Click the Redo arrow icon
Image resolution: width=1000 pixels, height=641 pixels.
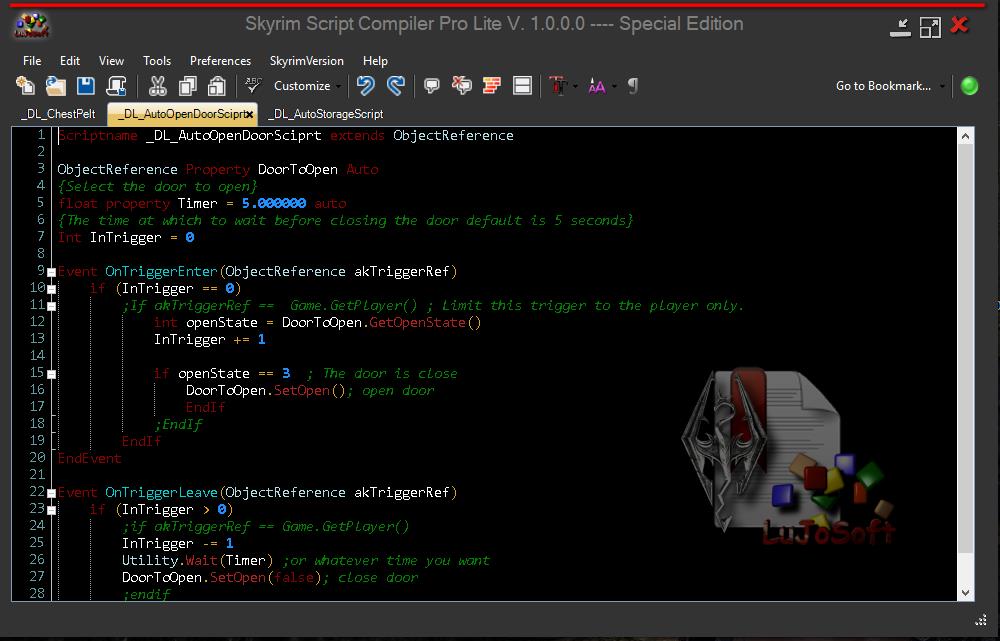[x=395, y=86]
